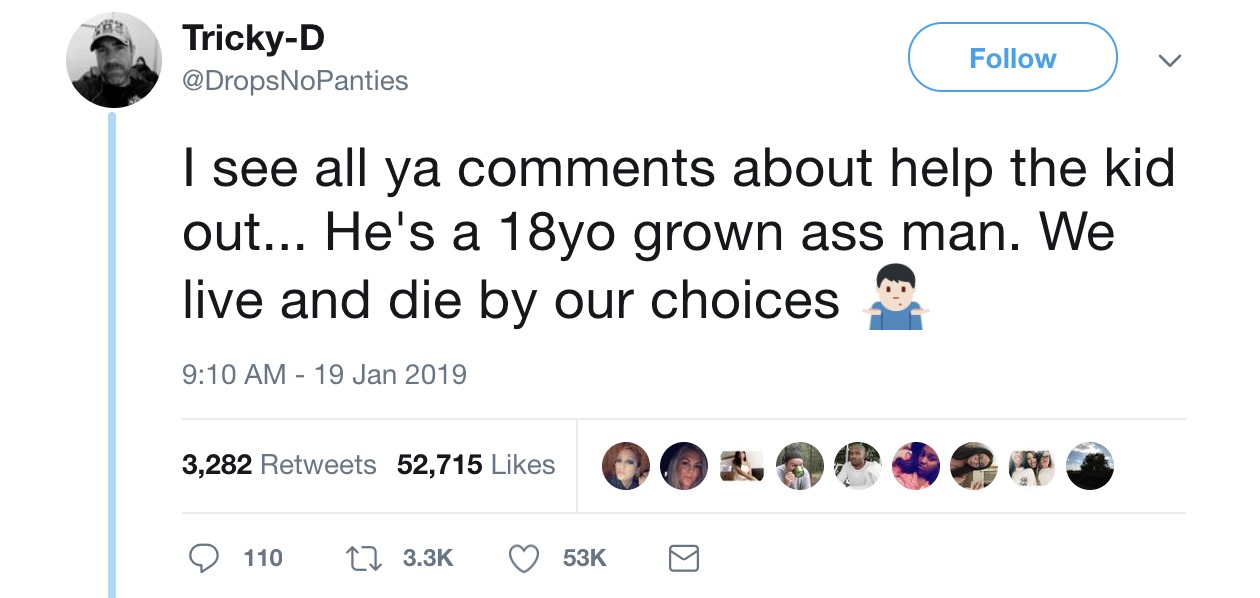View the 3,282 Retweets list
1260x598 pixels.
click(x=279, y=465)
